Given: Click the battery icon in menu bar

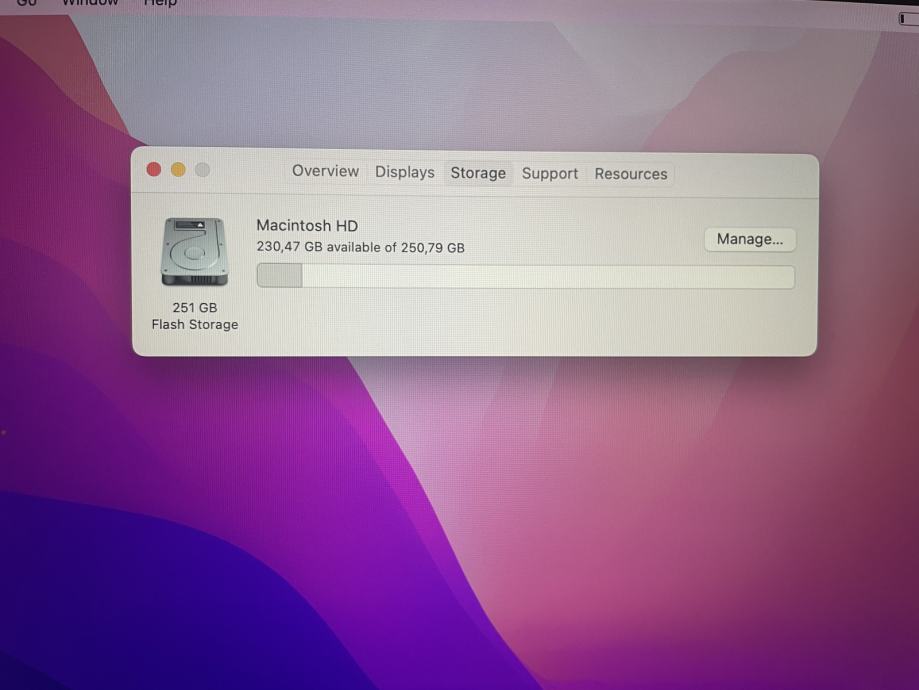Looking at the screenshot, I should [908, 19].
